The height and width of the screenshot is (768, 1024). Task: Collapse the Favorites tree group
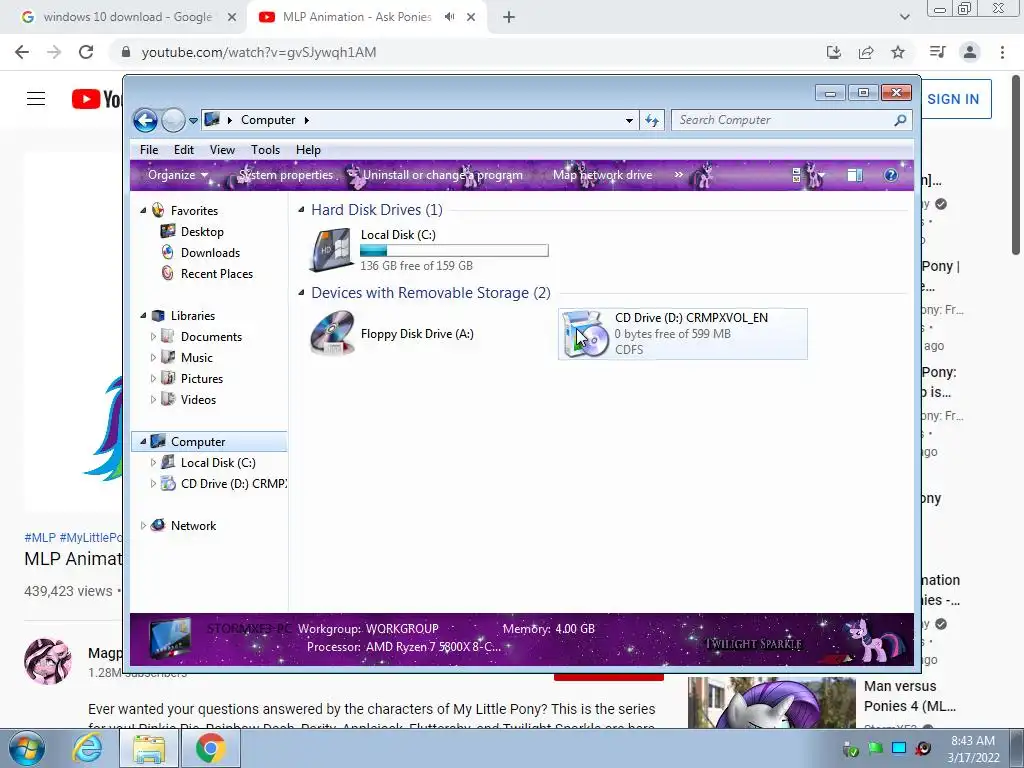click(143, 210)
